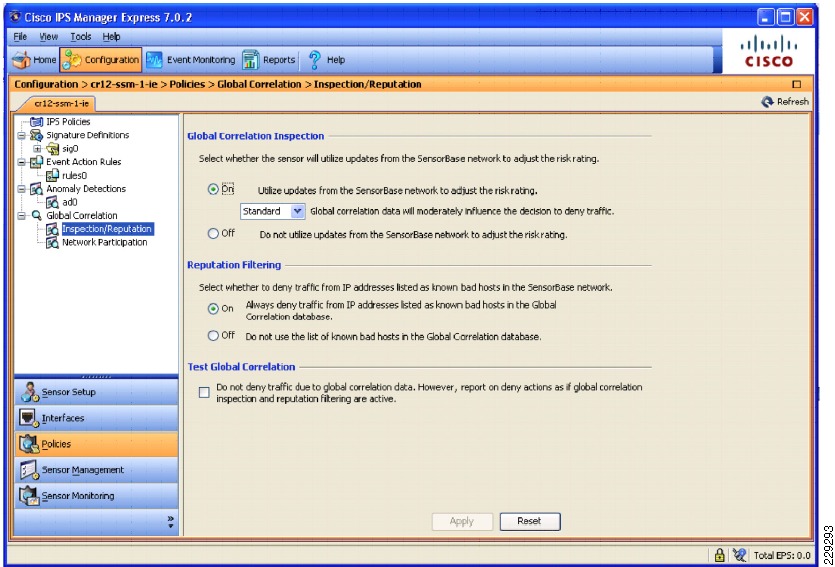This screenshot has width=835, height=567.
Task: Select ad0 tree item label
Action: (70, 202)
